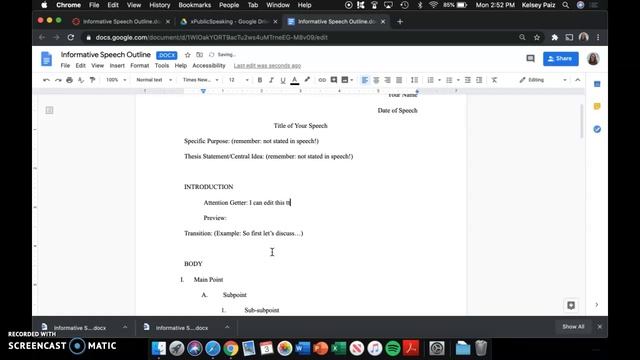Open the Times New Roman font dropdown
The width and height of the screenshot is (640, 360).
200,80
